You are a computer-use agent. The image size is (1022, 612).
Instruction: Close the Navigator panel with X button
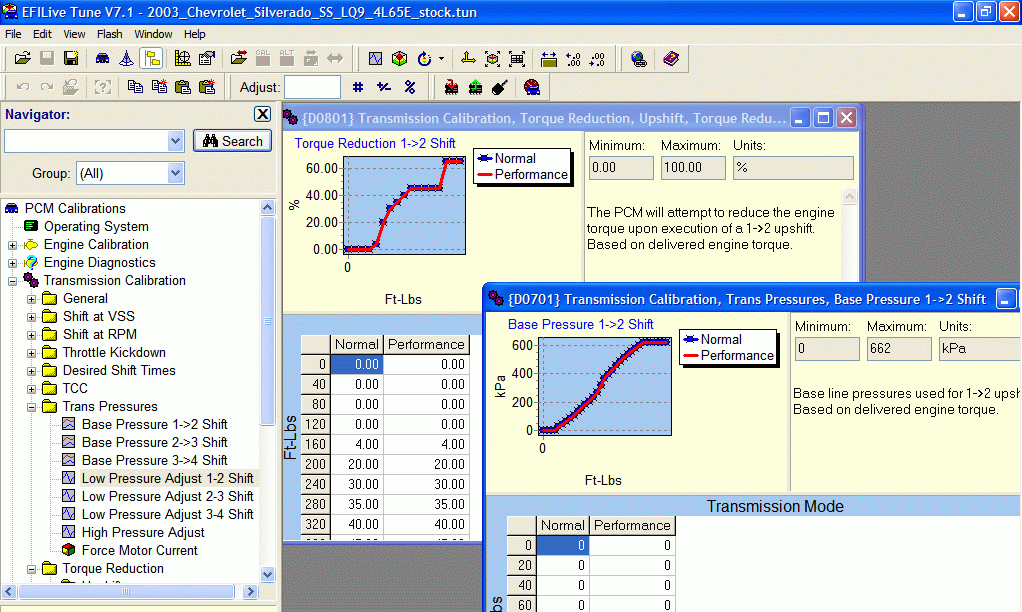pyautogui.click(x=262, y=114)
